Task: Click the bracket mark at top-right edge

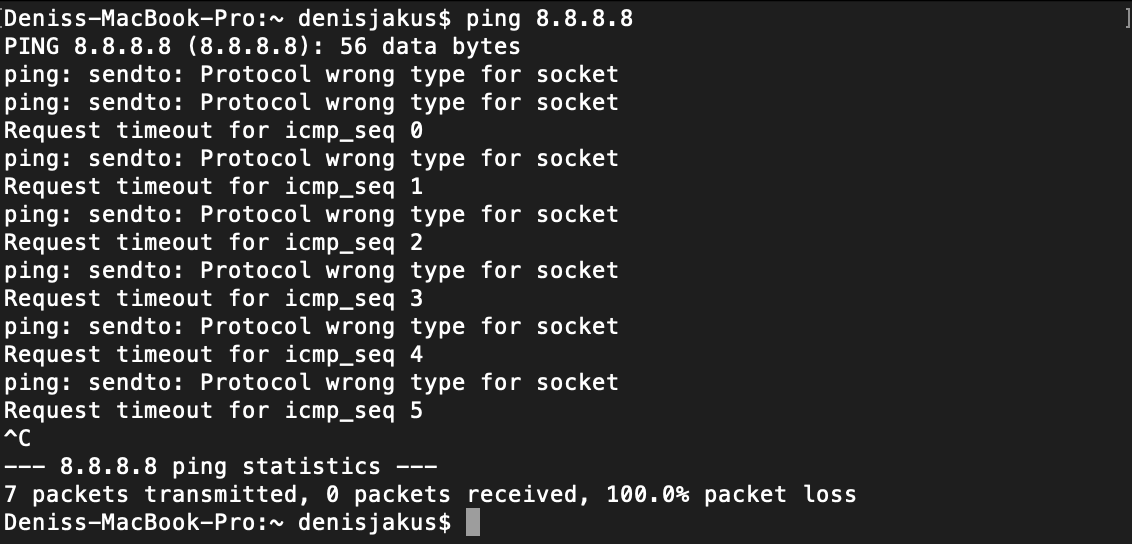Action: [x=1128, y=19]
